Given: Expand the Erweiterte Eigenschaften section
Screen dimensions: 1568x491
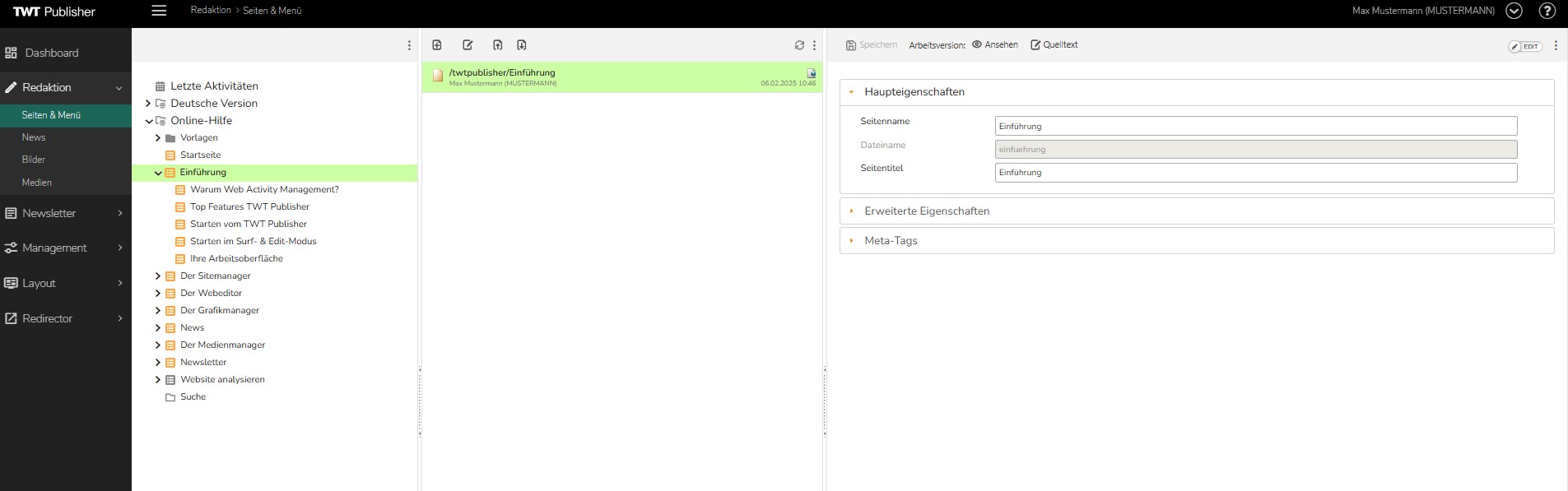Looking at the screenshot, I should point(927,211).
